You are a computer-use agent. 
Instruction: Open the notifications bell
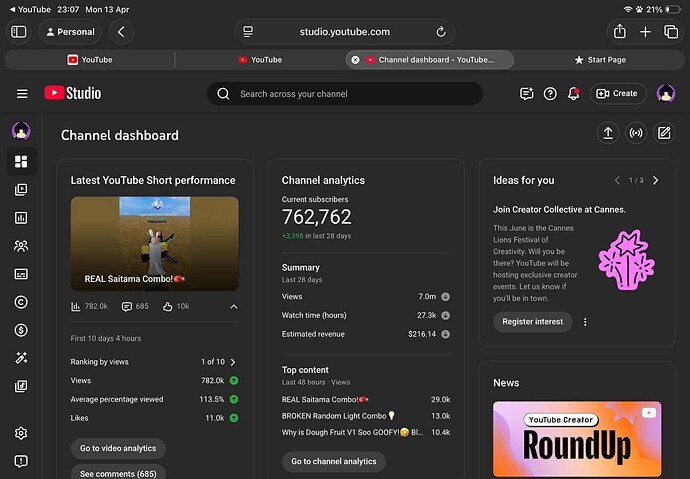[x=573, y=93]
